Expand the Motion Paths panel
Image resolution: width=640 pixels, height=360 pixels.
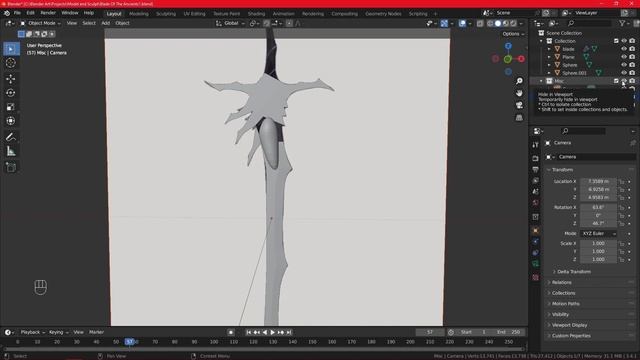coord(565,304)
